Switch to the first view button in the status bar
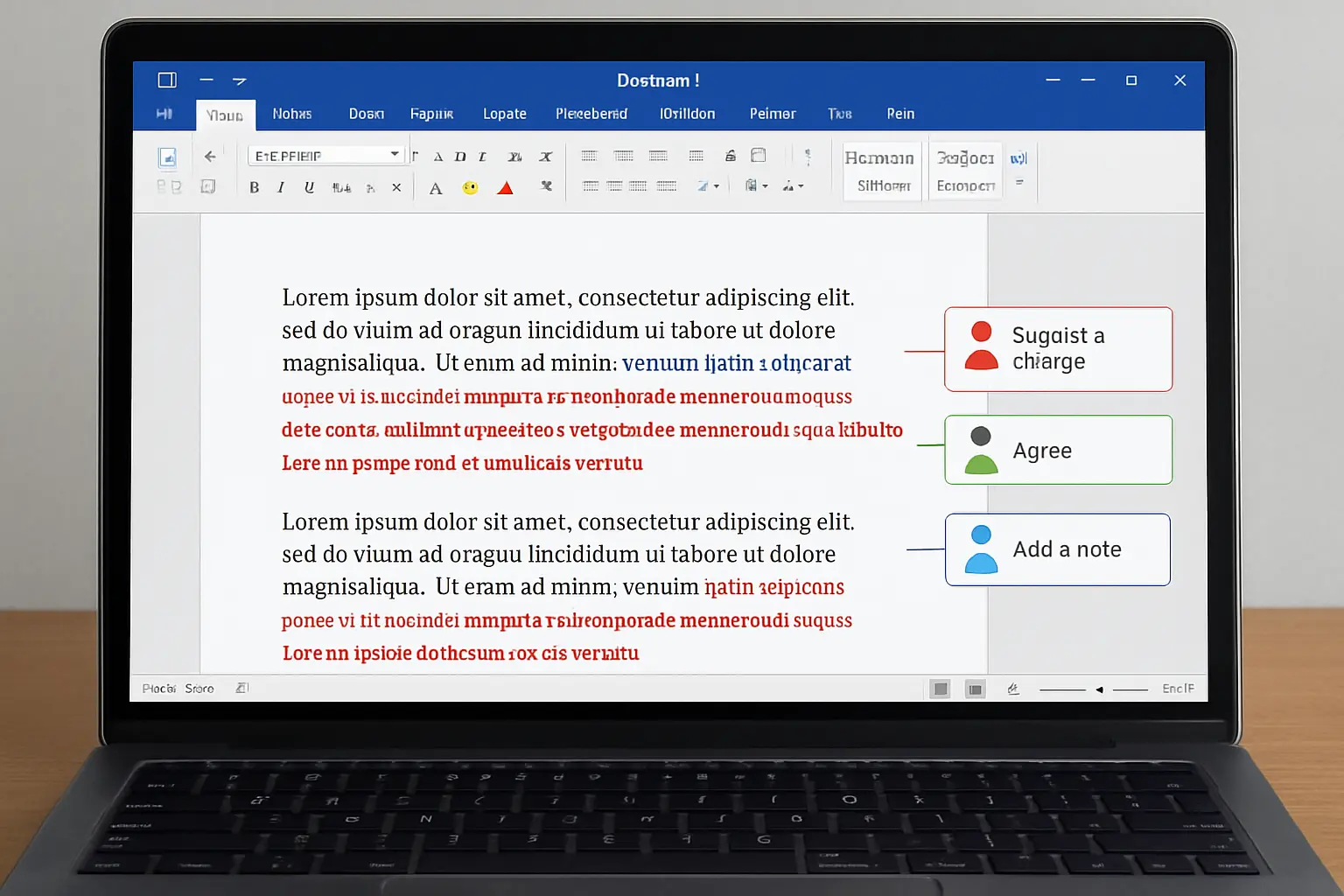This screenshot has height=896, width=1344. click(940, 689)
